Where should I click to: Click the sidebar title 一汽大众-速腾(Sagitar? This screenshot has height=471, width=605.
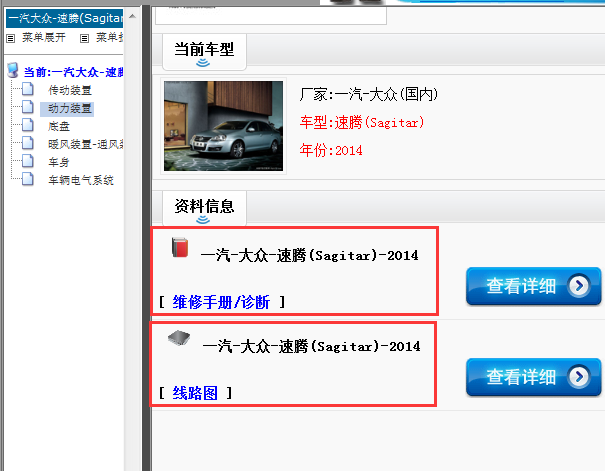(64, 19)
